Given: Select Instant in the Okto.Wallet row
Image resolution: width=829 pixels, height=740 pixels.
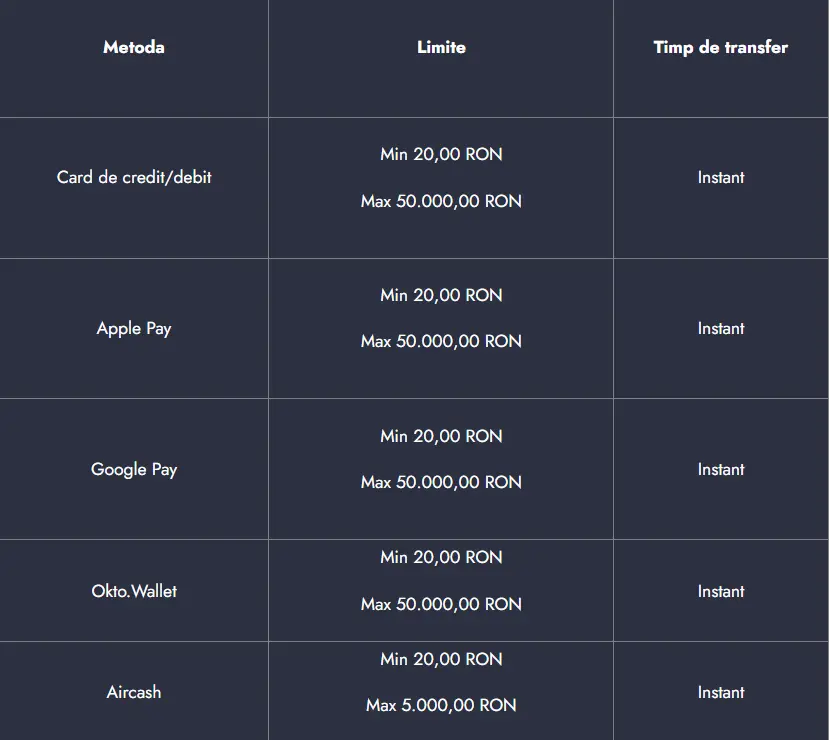Looking at the screenshot, I should (x=721, y=591).
